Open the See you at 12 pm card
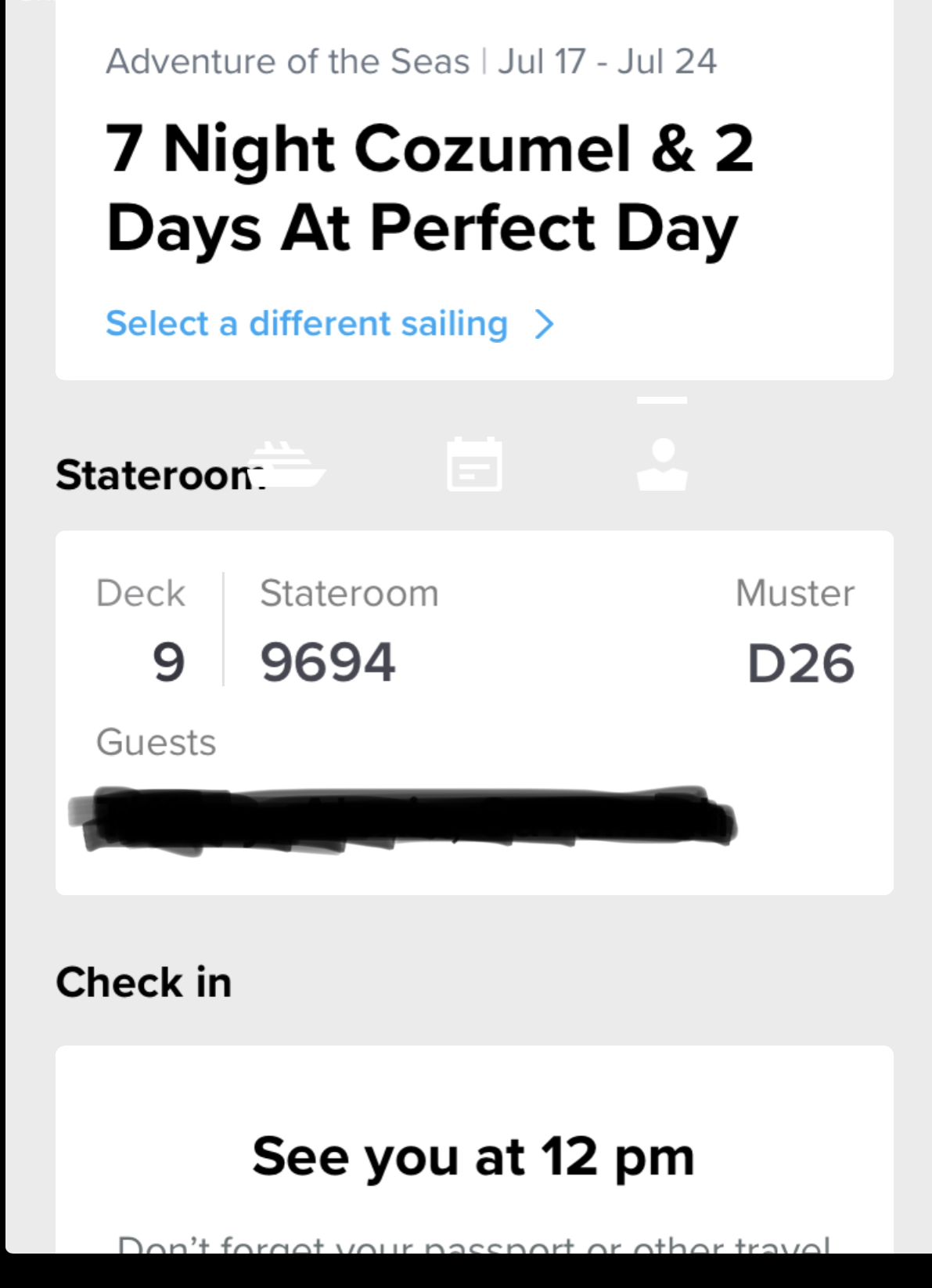The height and width of the screenshot is (1288, 932). pos(474,1149)
